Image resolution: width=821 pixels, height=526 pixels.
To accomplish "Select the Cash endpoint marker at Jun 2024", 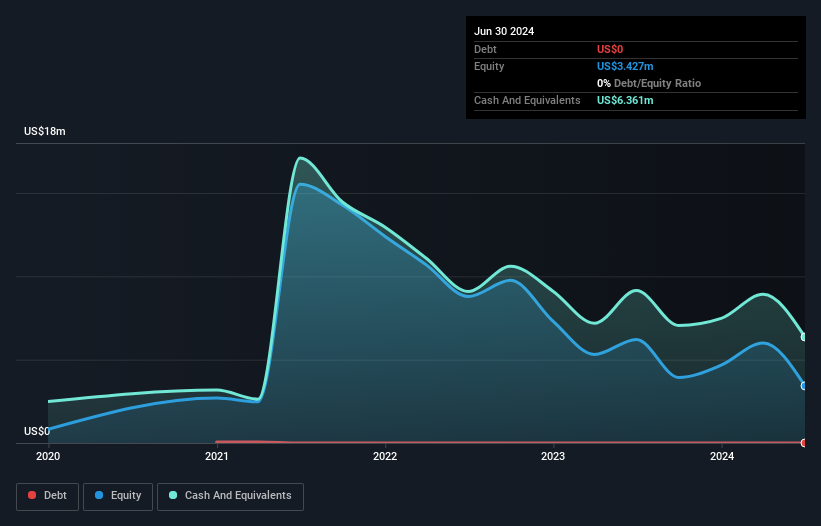I will [x=804, y=337].
